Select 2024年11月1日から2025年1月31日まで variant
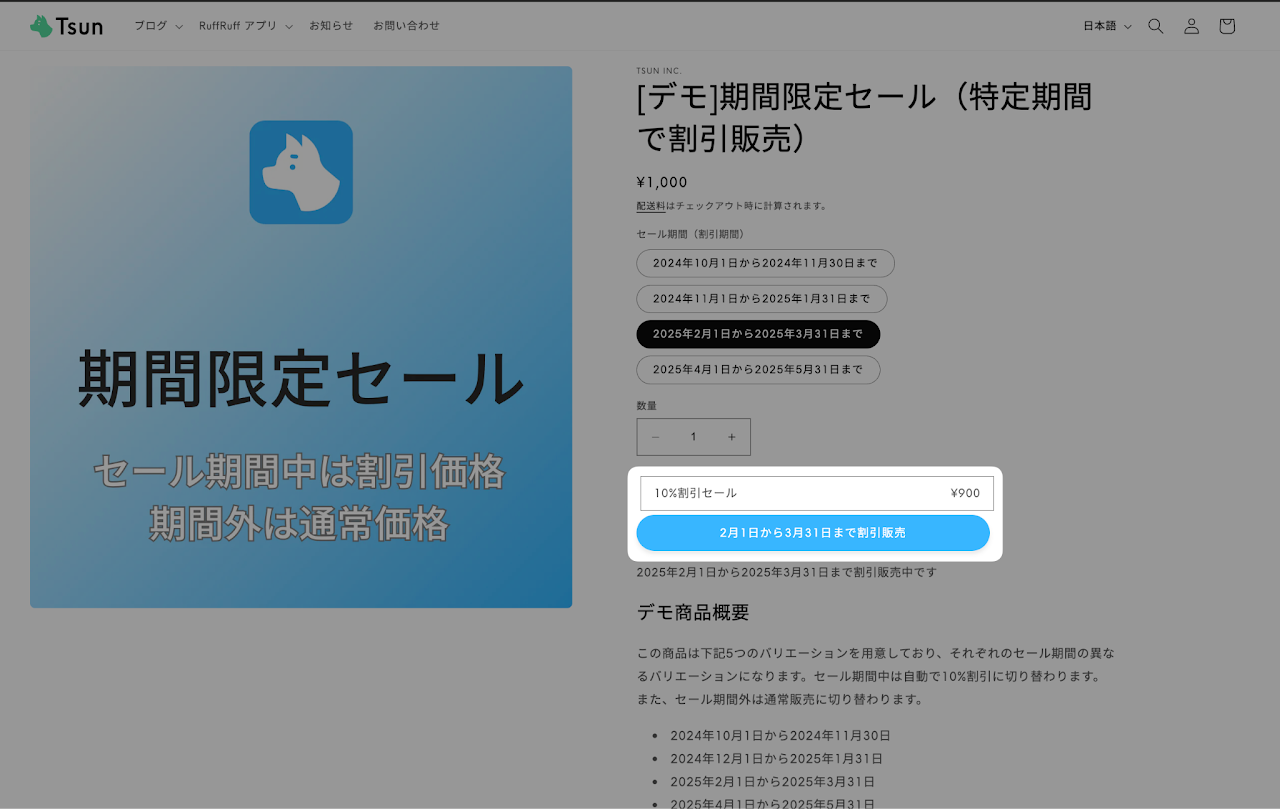The height and width of the screenshot is (809, 1280). [762, 299]
